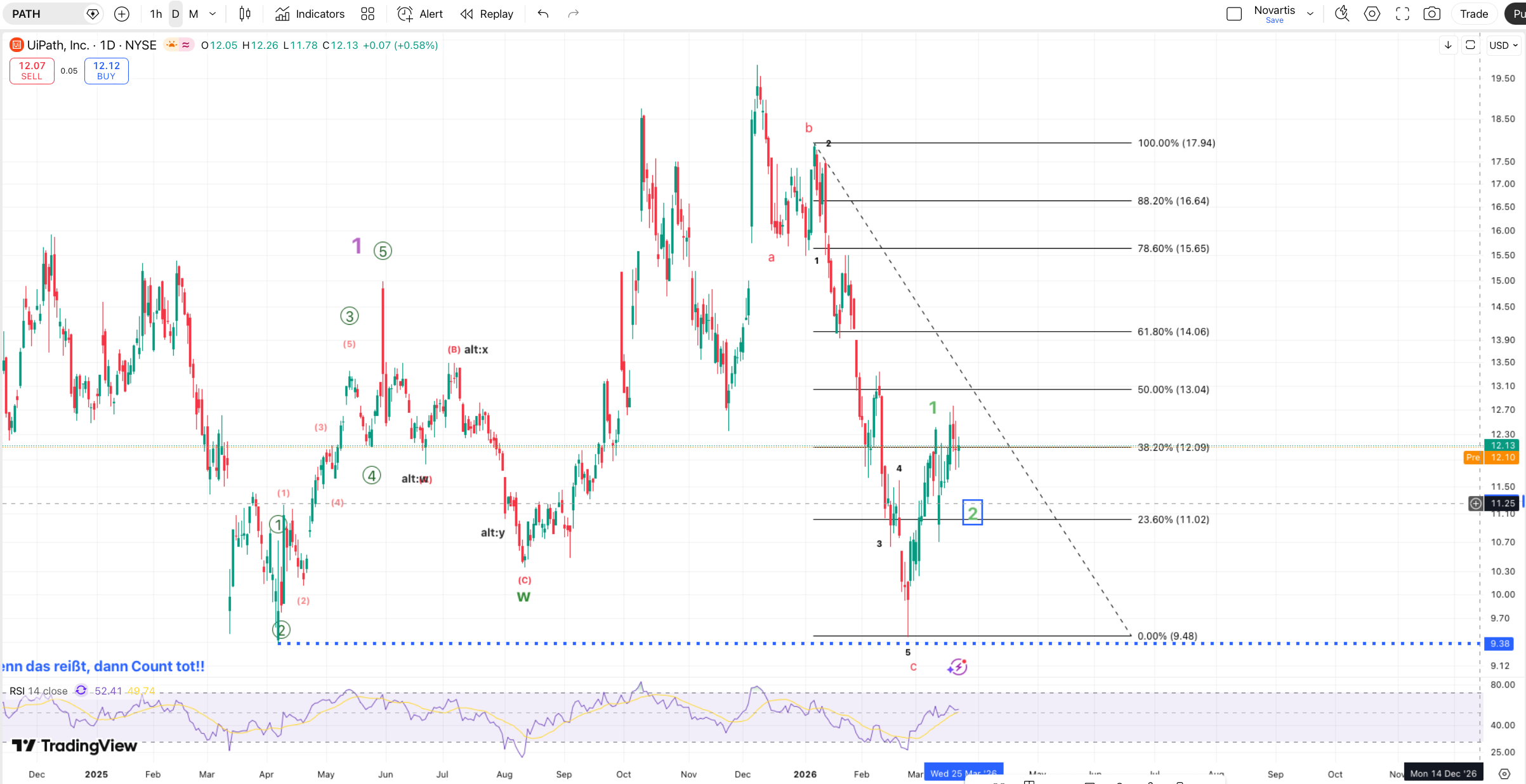Enter fullscreen mode
The image size is (1526, 784).
1402,14
